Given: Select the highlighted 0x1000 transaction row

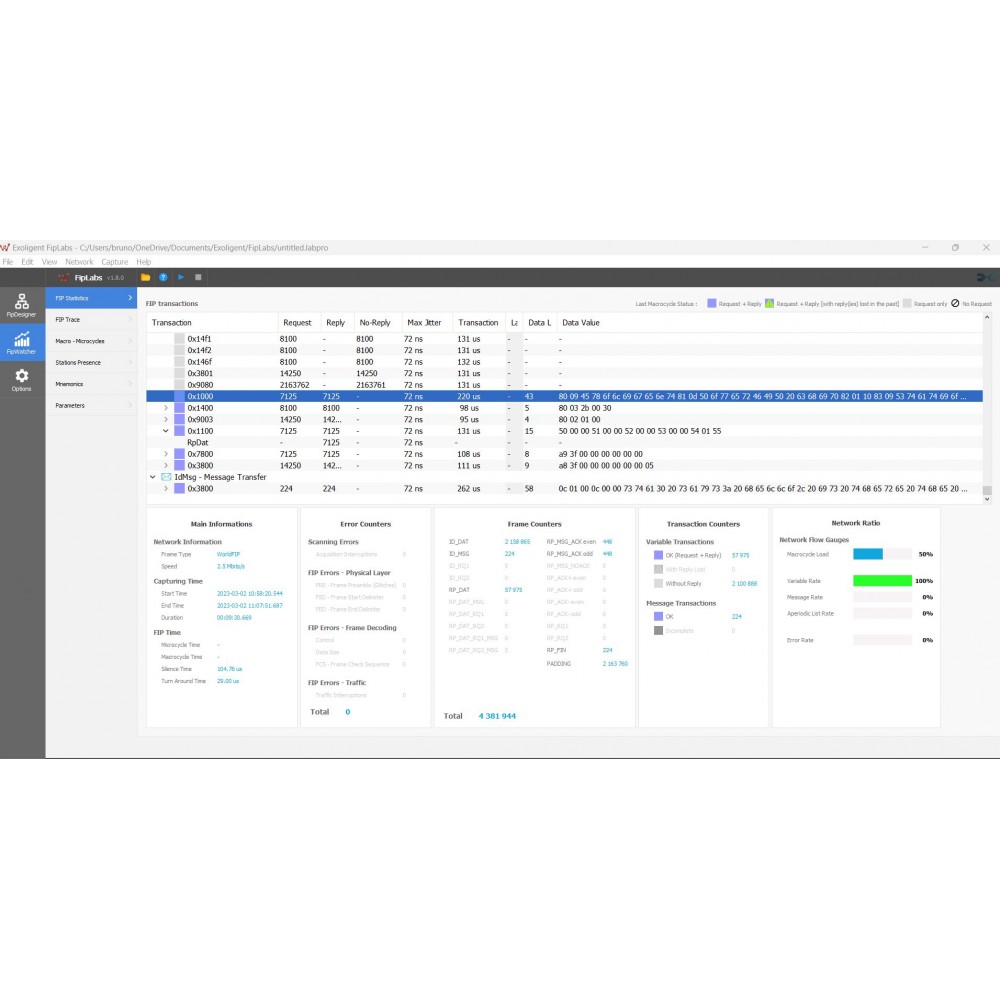Looking at the screenshot, I should point(564,397).
